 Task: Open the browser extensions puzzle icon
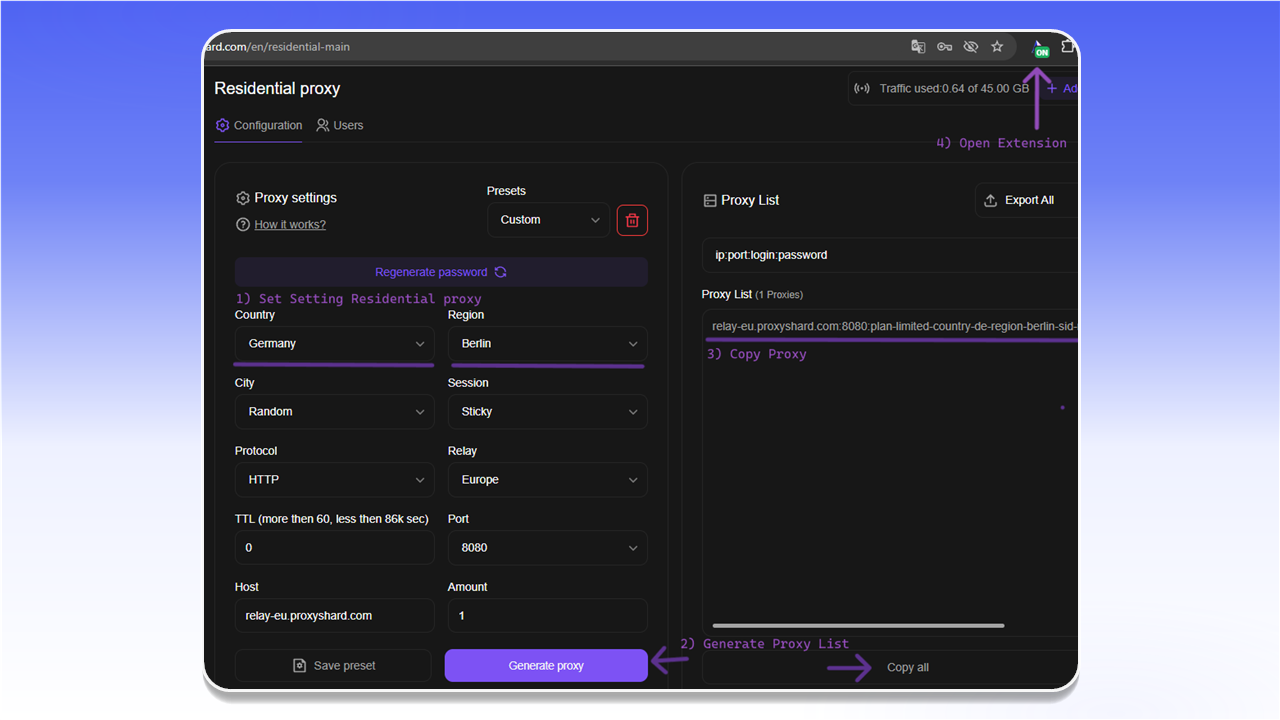[x=1068, y=47]
